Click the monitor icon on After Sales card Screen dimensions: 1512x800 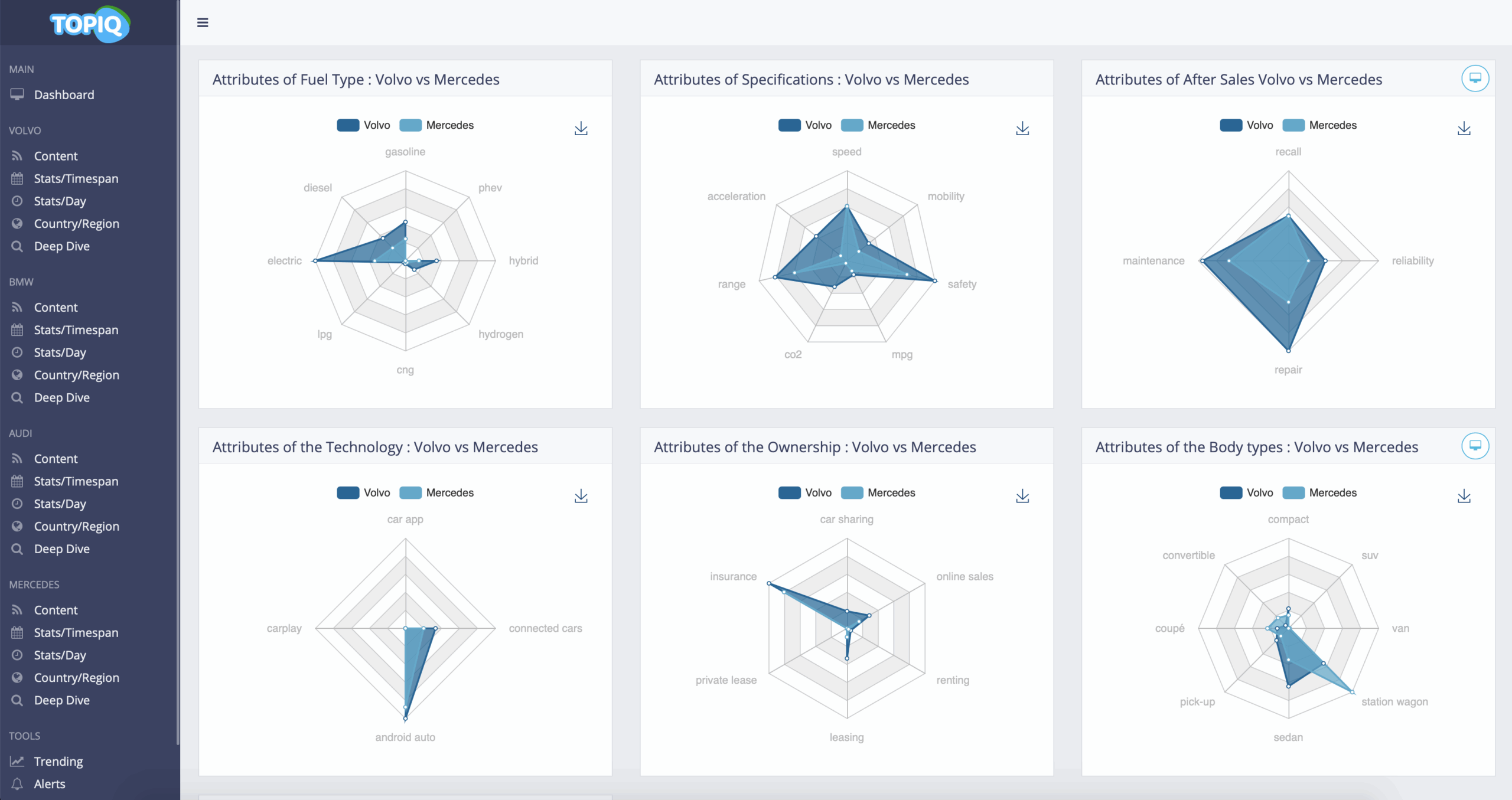tap(1475, 79)
